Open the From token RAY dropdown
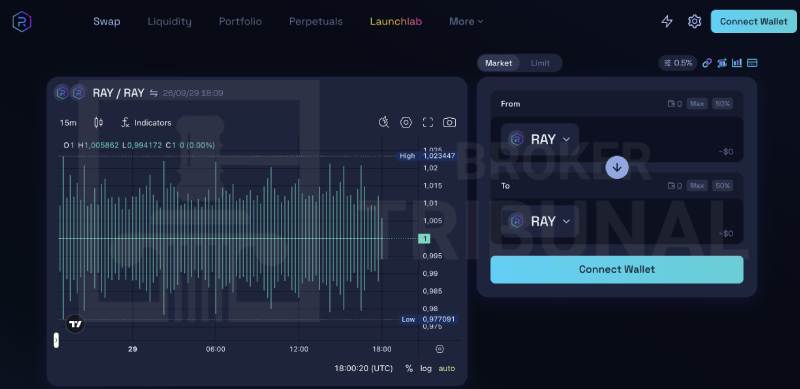 [x=540, y=139]
